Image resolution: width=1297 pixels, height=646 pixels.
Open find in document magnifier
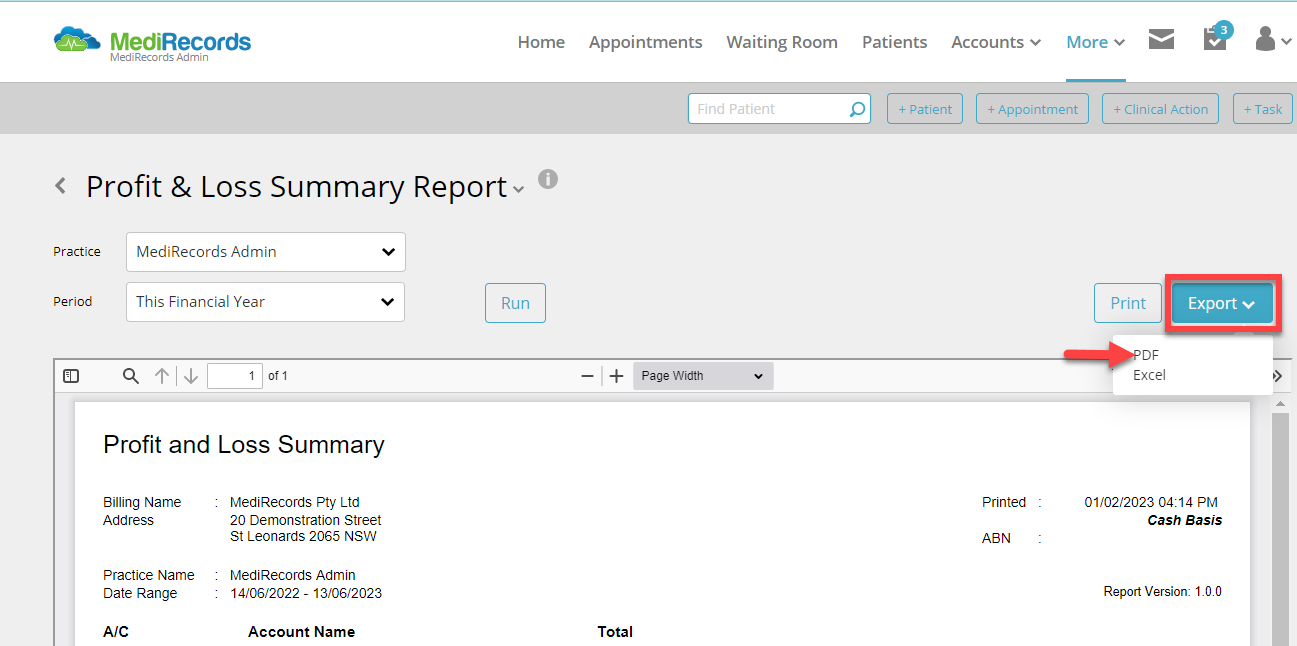(x=131, y=376)
